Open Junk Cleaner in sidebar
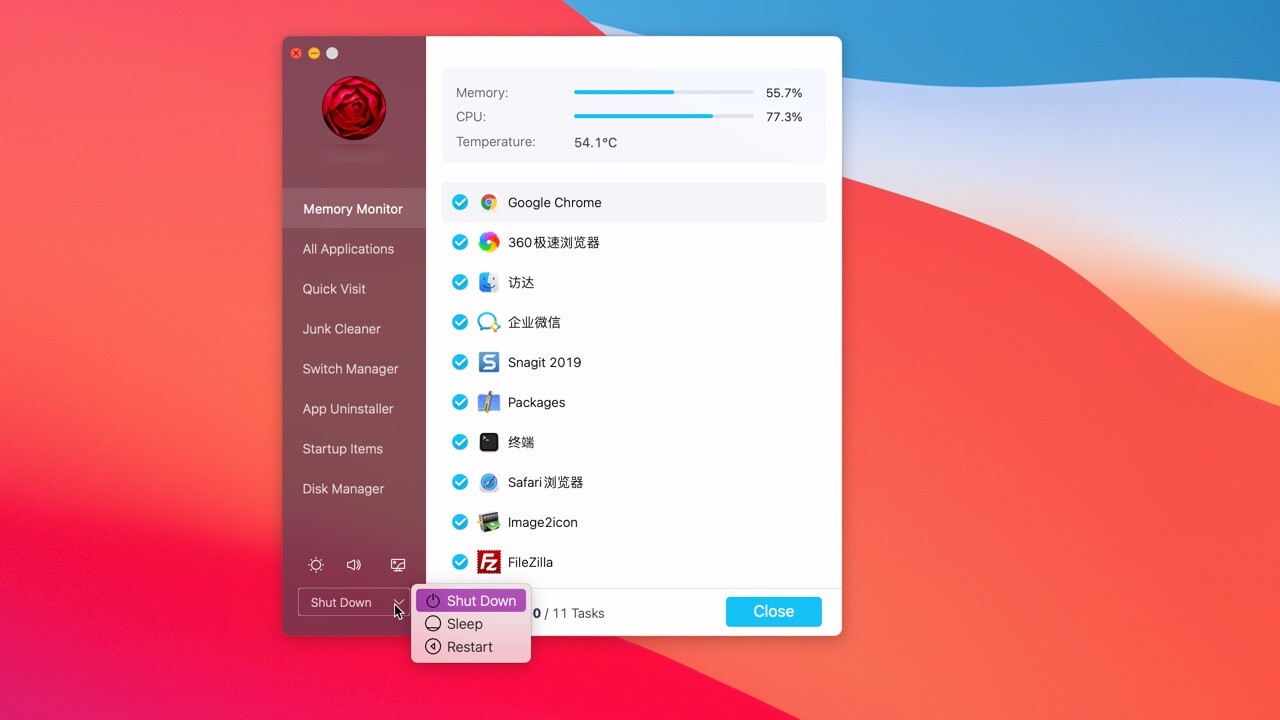The image size is (1280, 720). point(354,329)
